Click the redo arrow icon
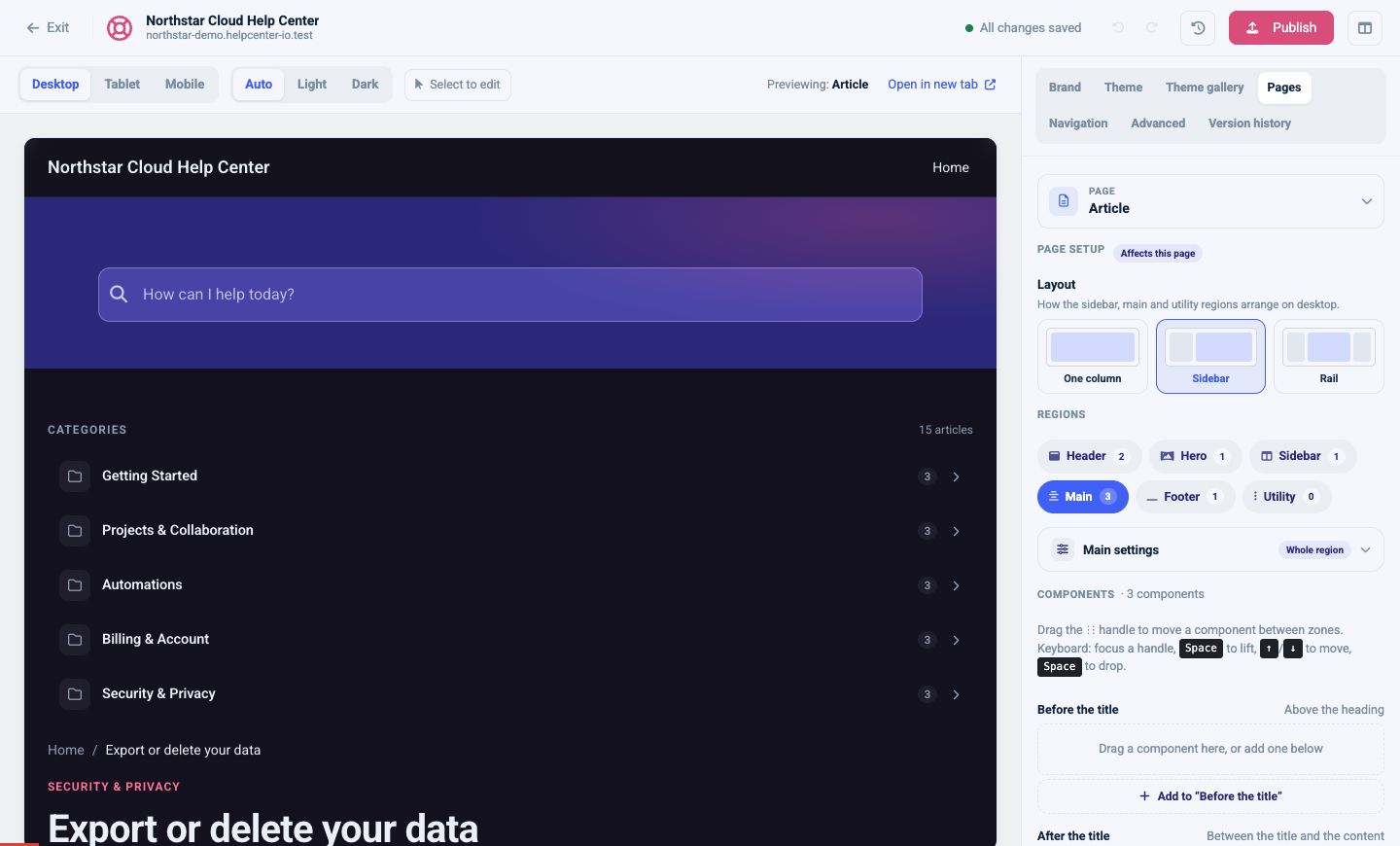Viewport: 1400px width, 846px height. pyautogui.click(x=1152, y=28)
